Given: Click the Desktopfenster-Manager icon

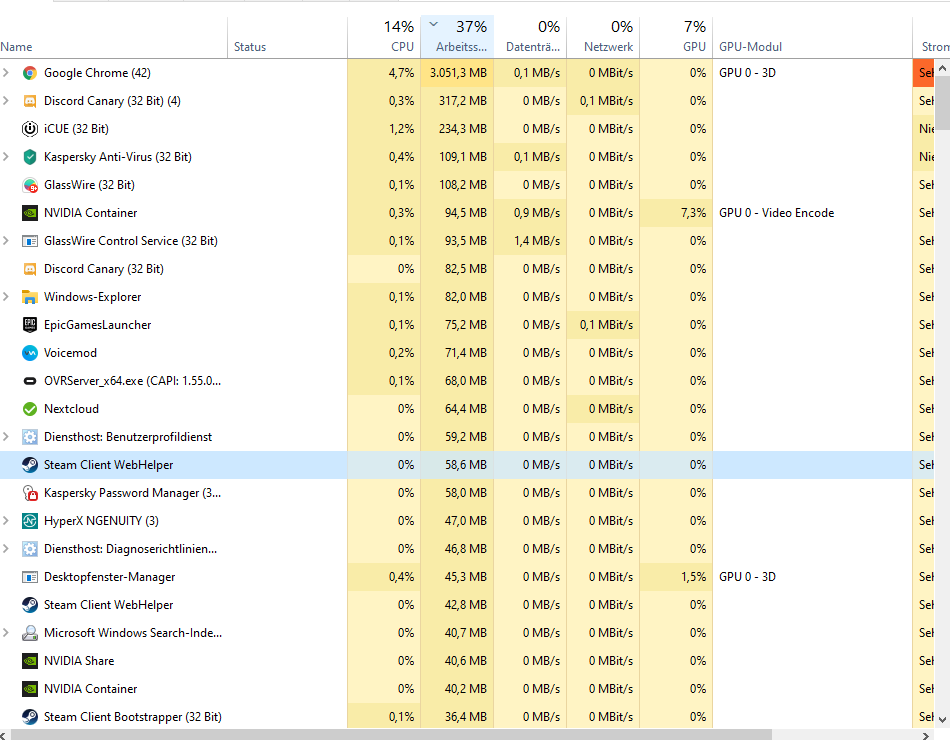Looking at the screenshot, I should (x=30, y=577).
